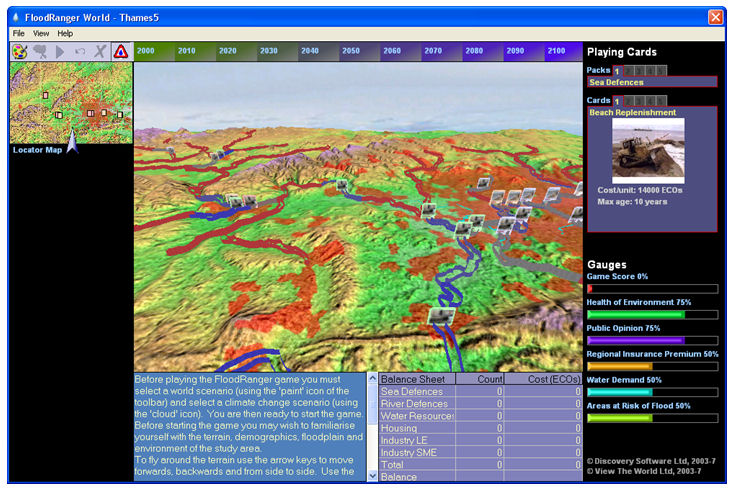Open the View menu
Image resolution: width=734 pixels, height=492 pixels.
(x=41, y=33)
